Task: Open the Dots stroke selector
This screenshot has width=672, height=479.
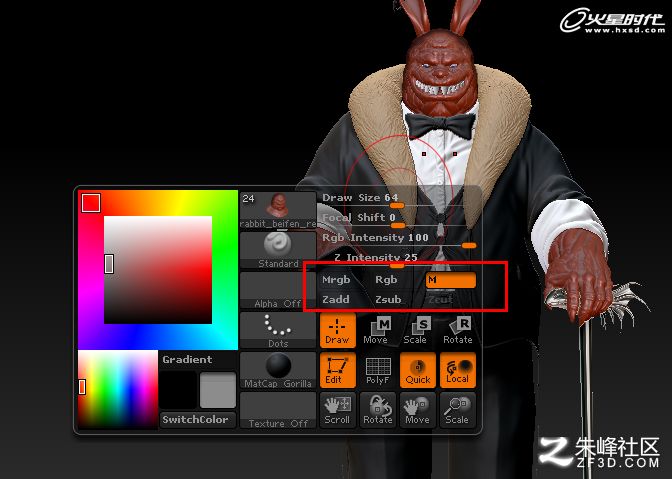Action: click(278, 330)
